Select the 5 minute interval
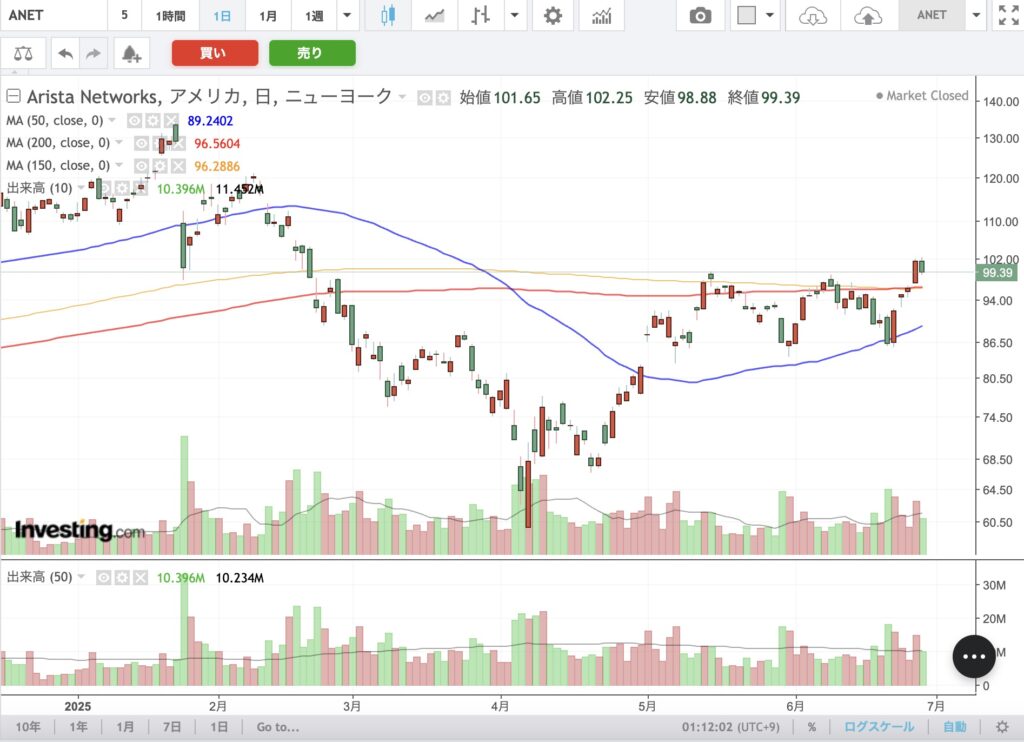The width and height of the screenshot is (1024, 742). (124, 16)
